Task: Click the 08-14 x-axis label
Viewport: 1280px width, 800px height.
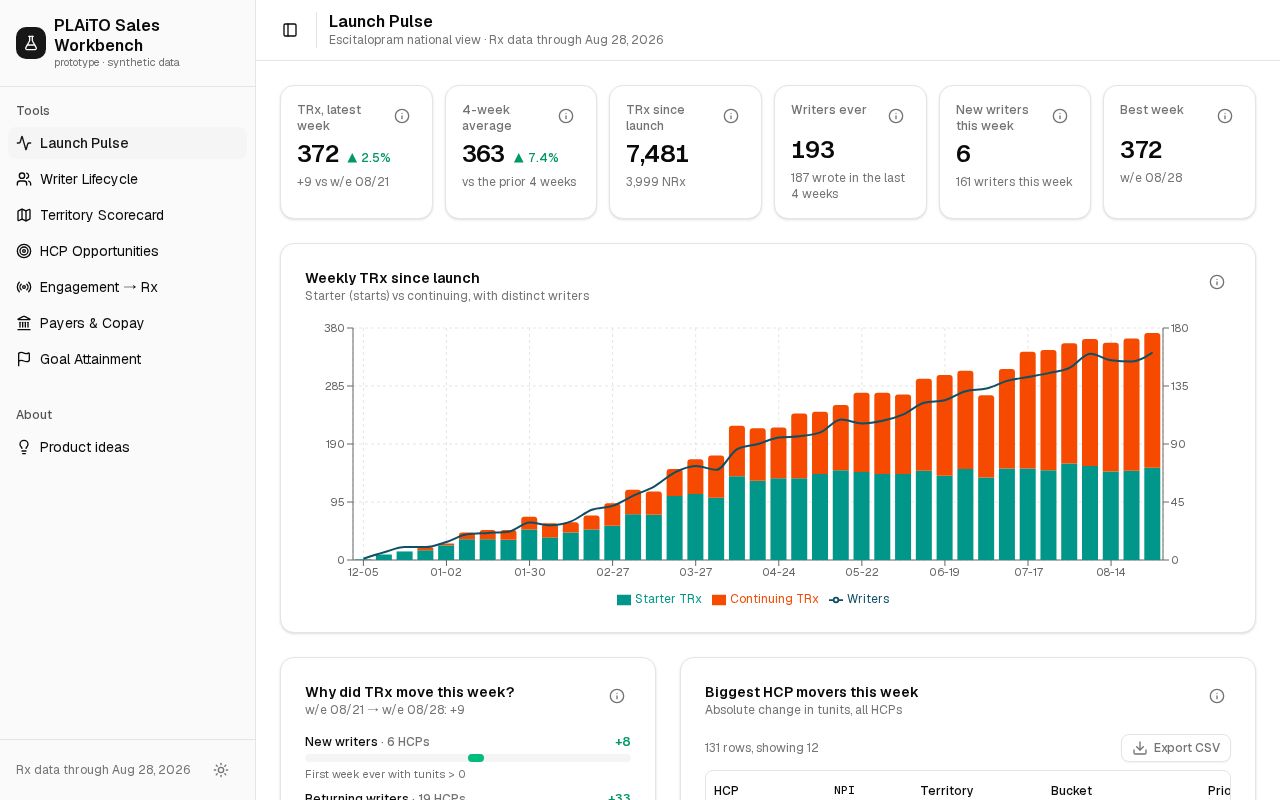Action: [x=1110, y=572]
